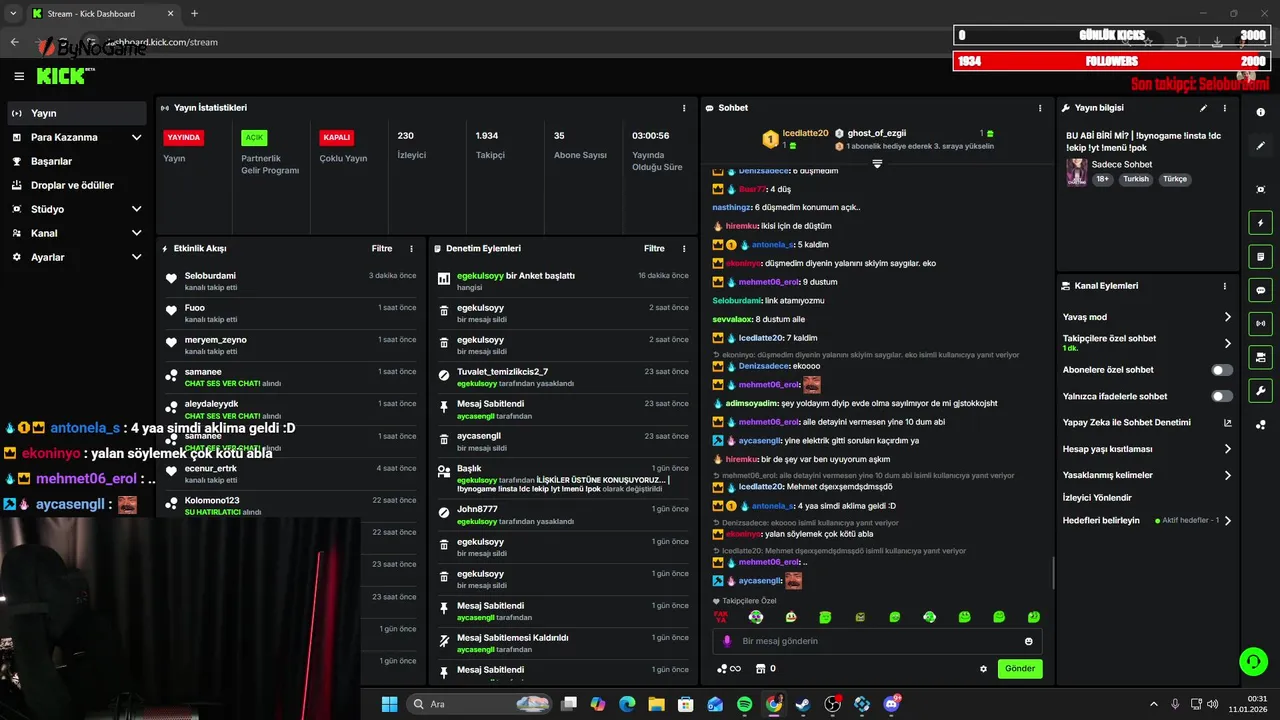Open chat settings gear icon
Screen dimensions: 1280x720
tap(983, 669)
